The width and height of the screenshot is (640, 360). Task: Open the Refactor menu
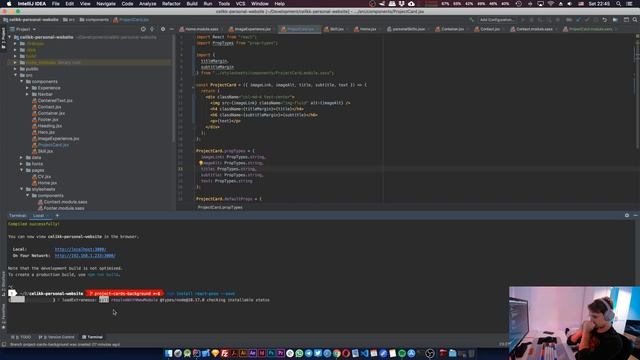(x=171, y=4)
